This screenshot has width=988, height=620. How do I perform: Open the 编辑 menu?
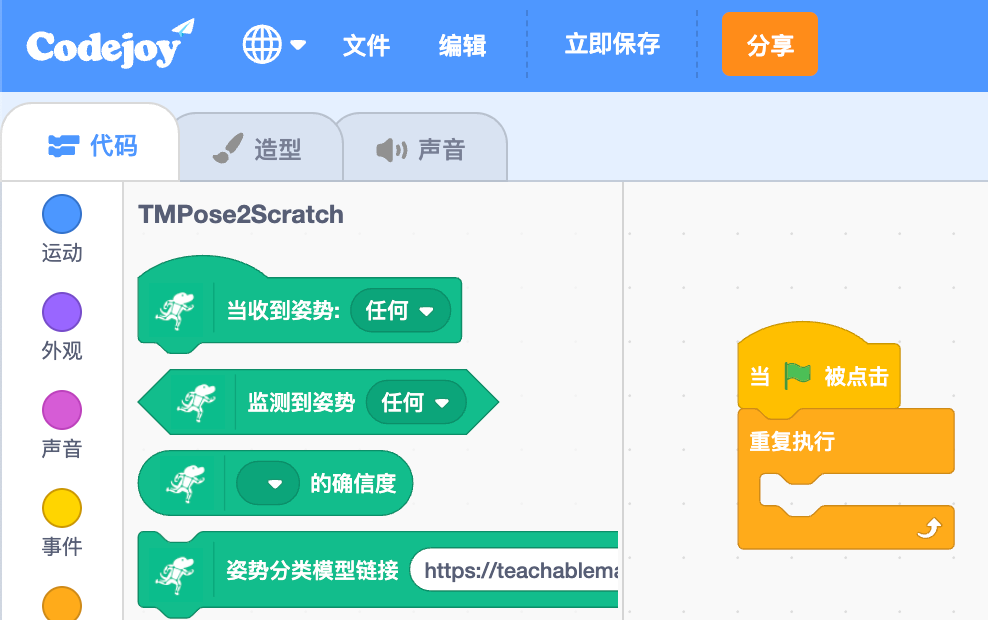tap(462, 45)
